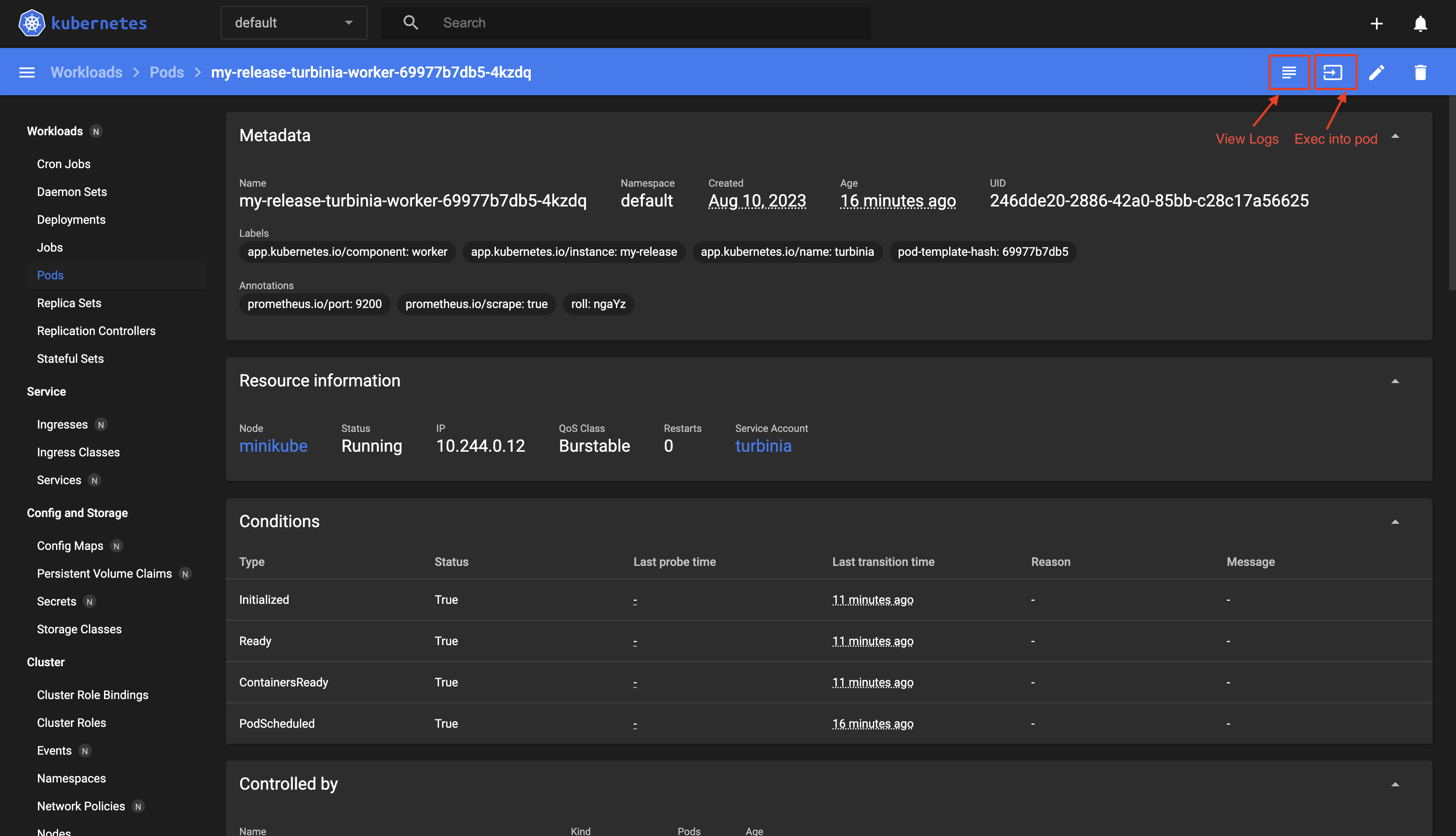Open Secrets in sidebar
This screenshot has height=836, width=1456.
coord(56,602)
